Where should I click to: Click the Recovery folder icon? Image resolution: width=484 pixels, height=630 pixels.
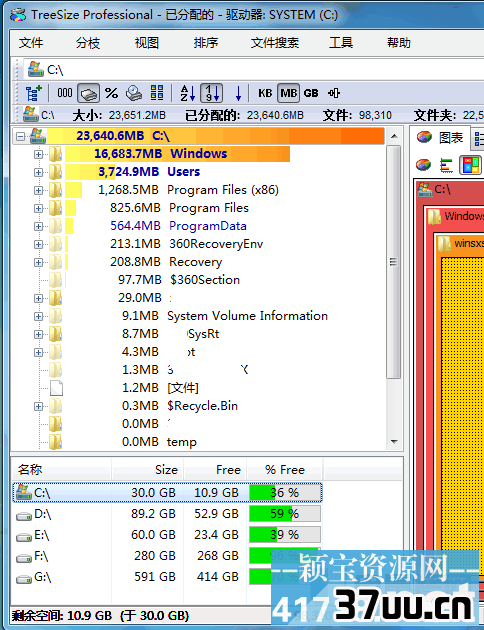[55, 262]
